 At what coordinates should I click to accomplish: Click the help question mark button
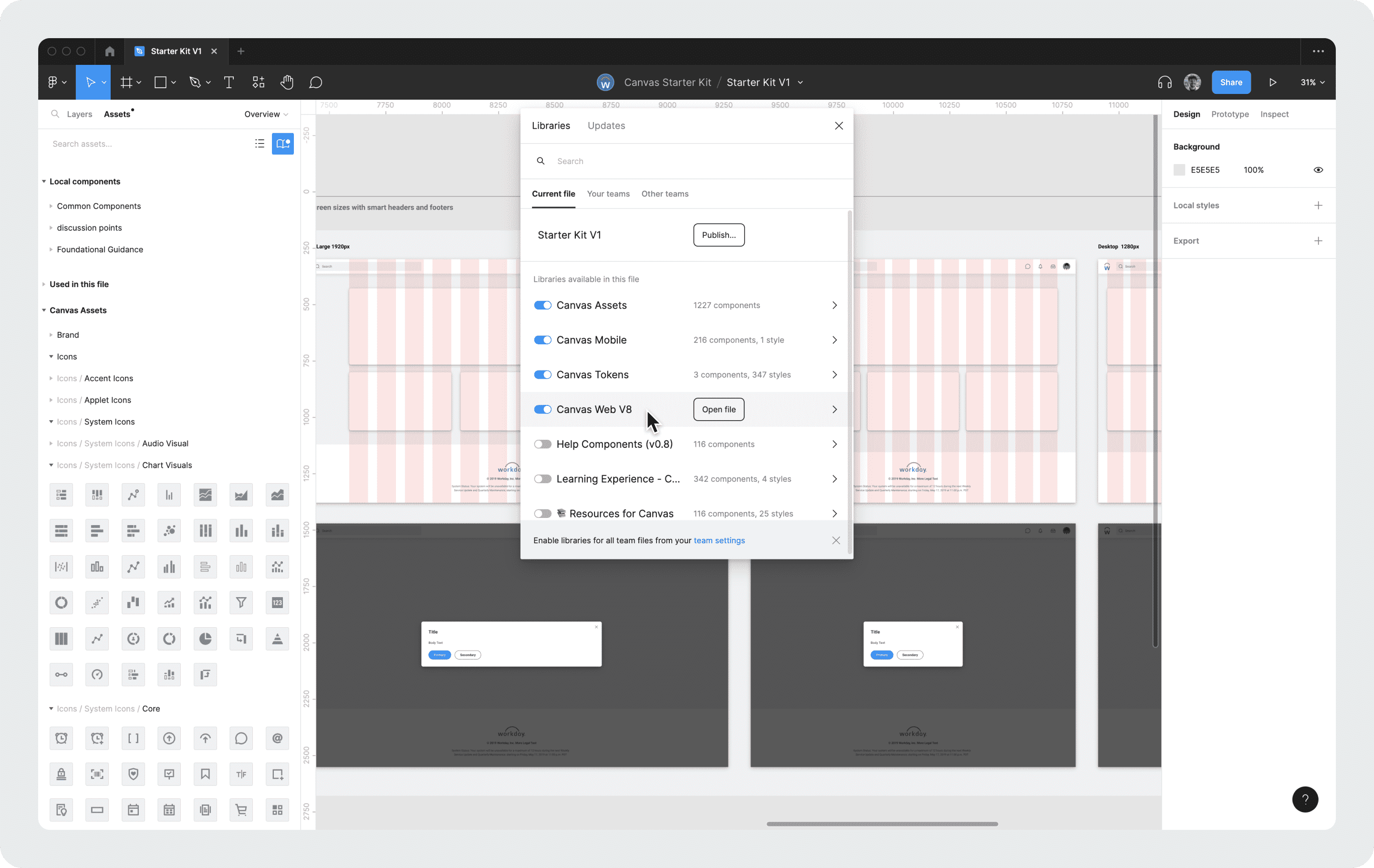1304,799
